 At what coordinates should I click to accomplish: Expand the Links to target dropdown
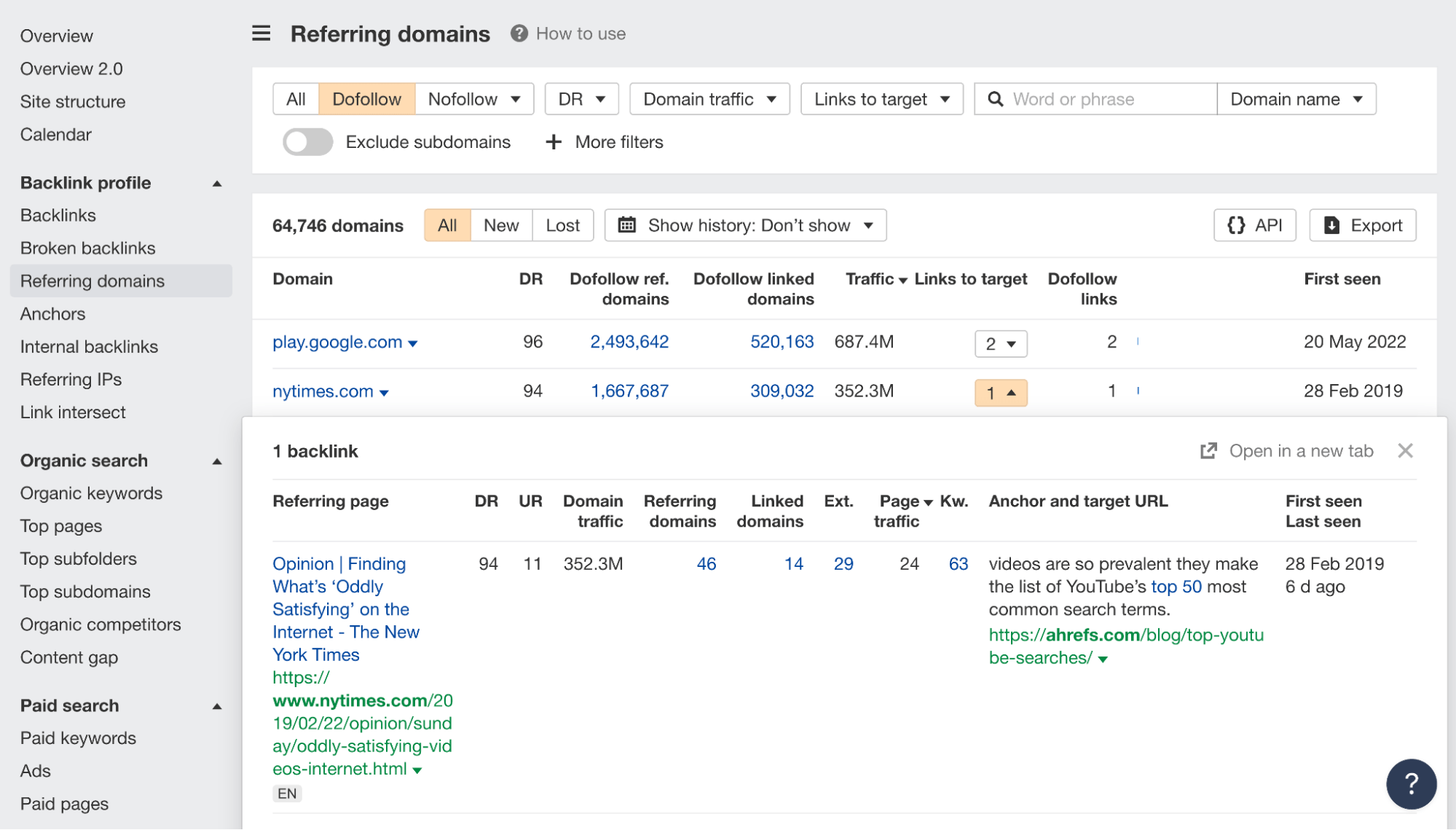coord(882,98)
